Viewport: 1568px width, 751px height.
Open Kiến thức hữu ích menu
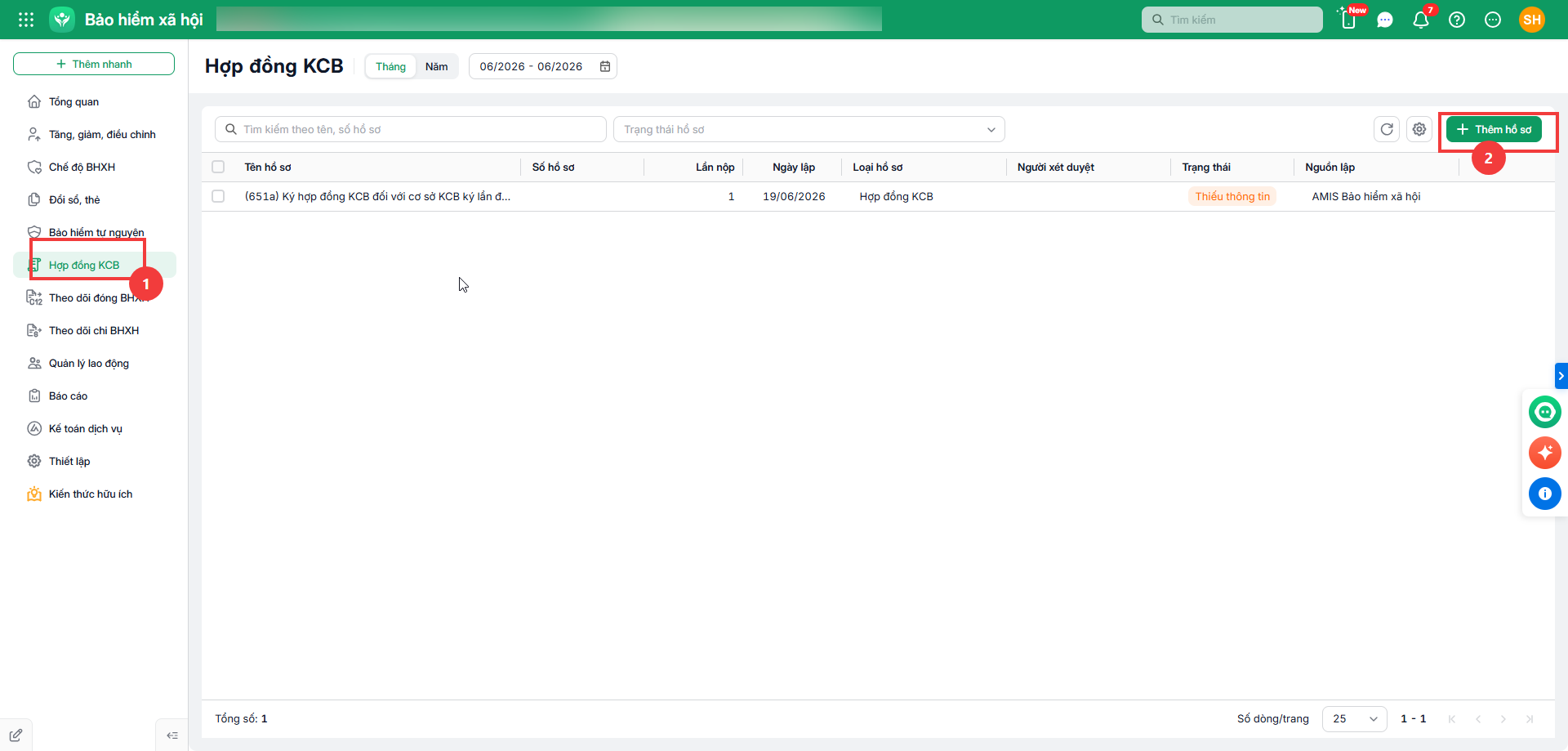[x=94, y=494]
